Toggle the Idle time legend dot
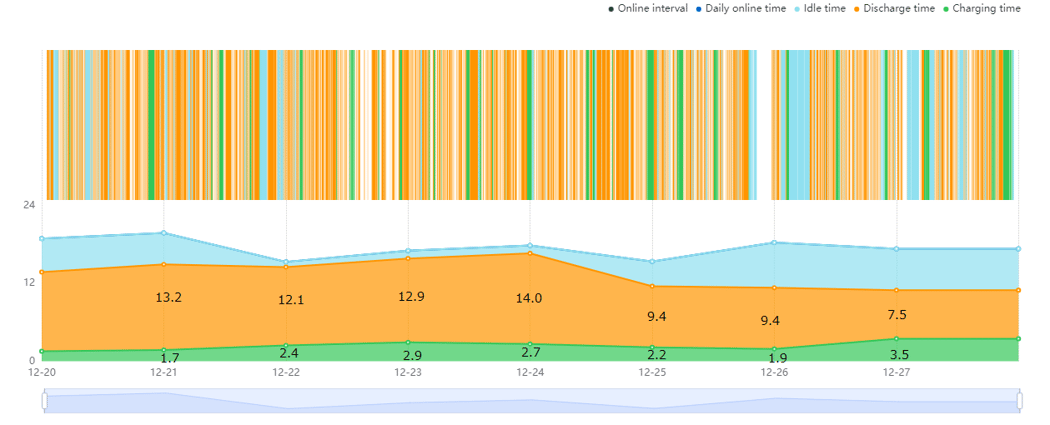The height and width of the screenshot is (425, 1050). (x=796, y=9)
